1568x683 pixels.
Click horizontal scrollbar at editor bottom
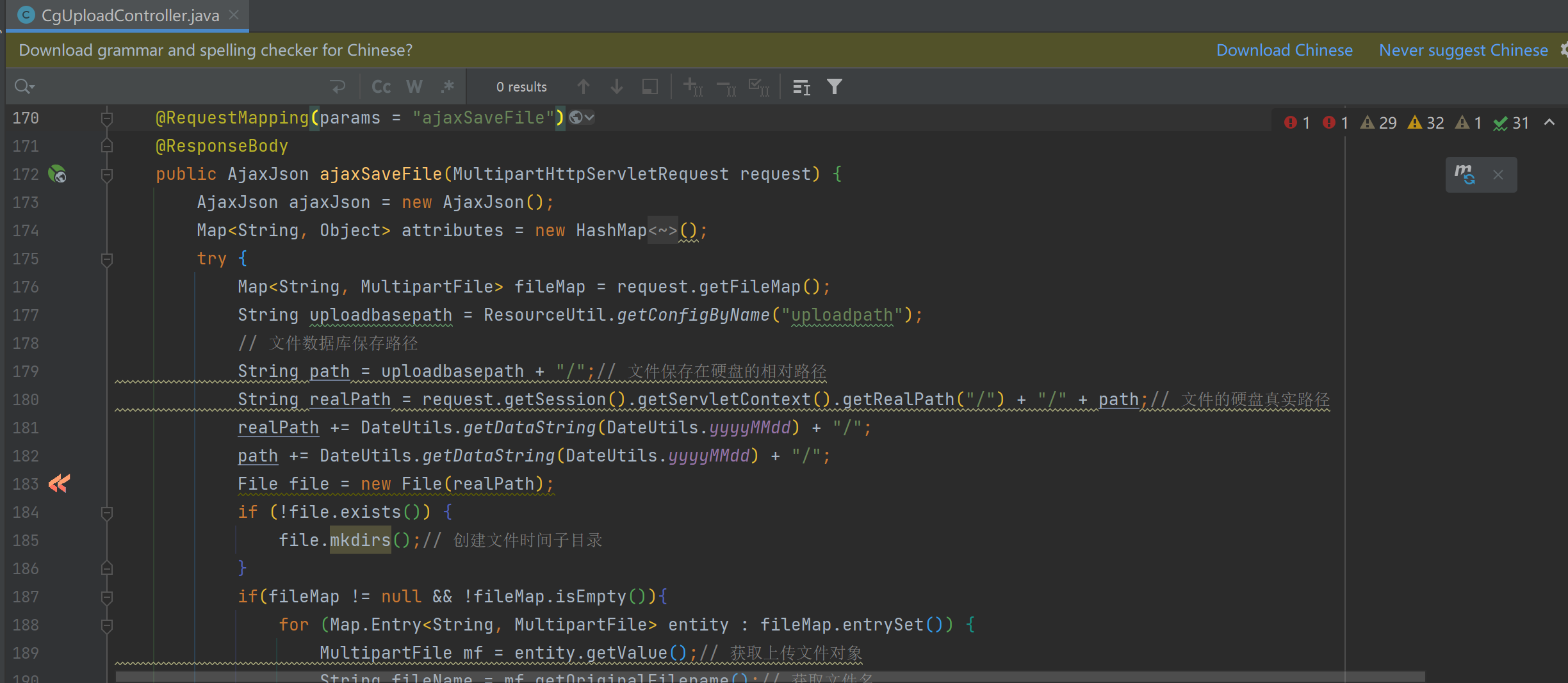[770, 677]
